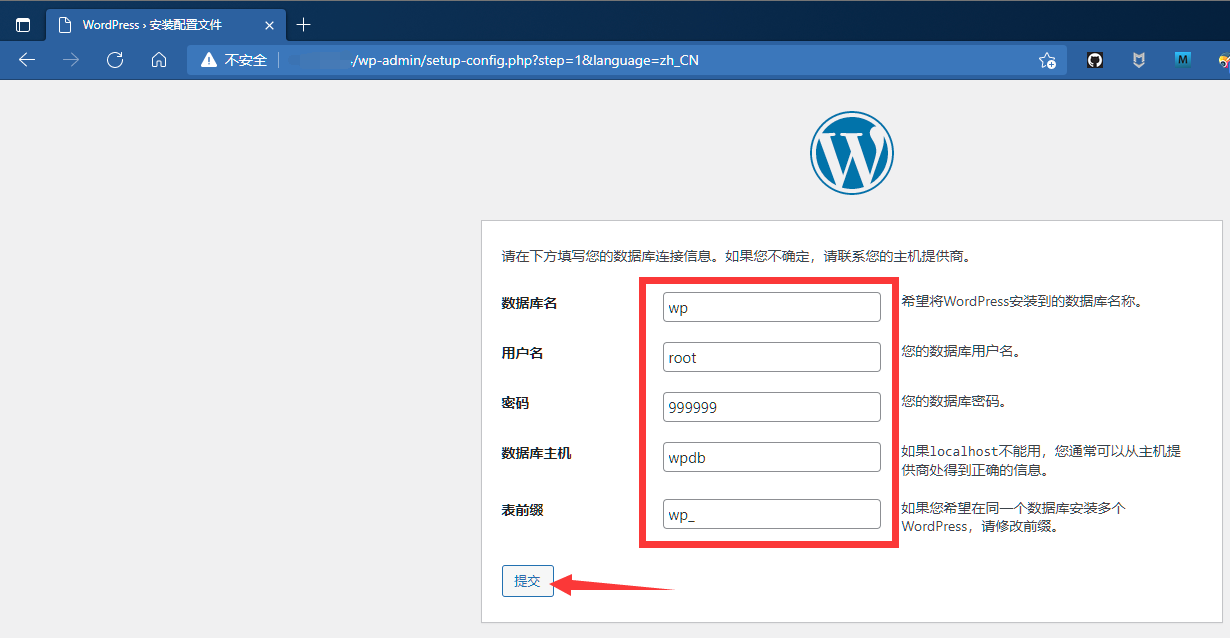This screenshot has width=1230, height=638.
Task: Click the 用户名 label
Action: pyautogui.click(x=522, y=353)
